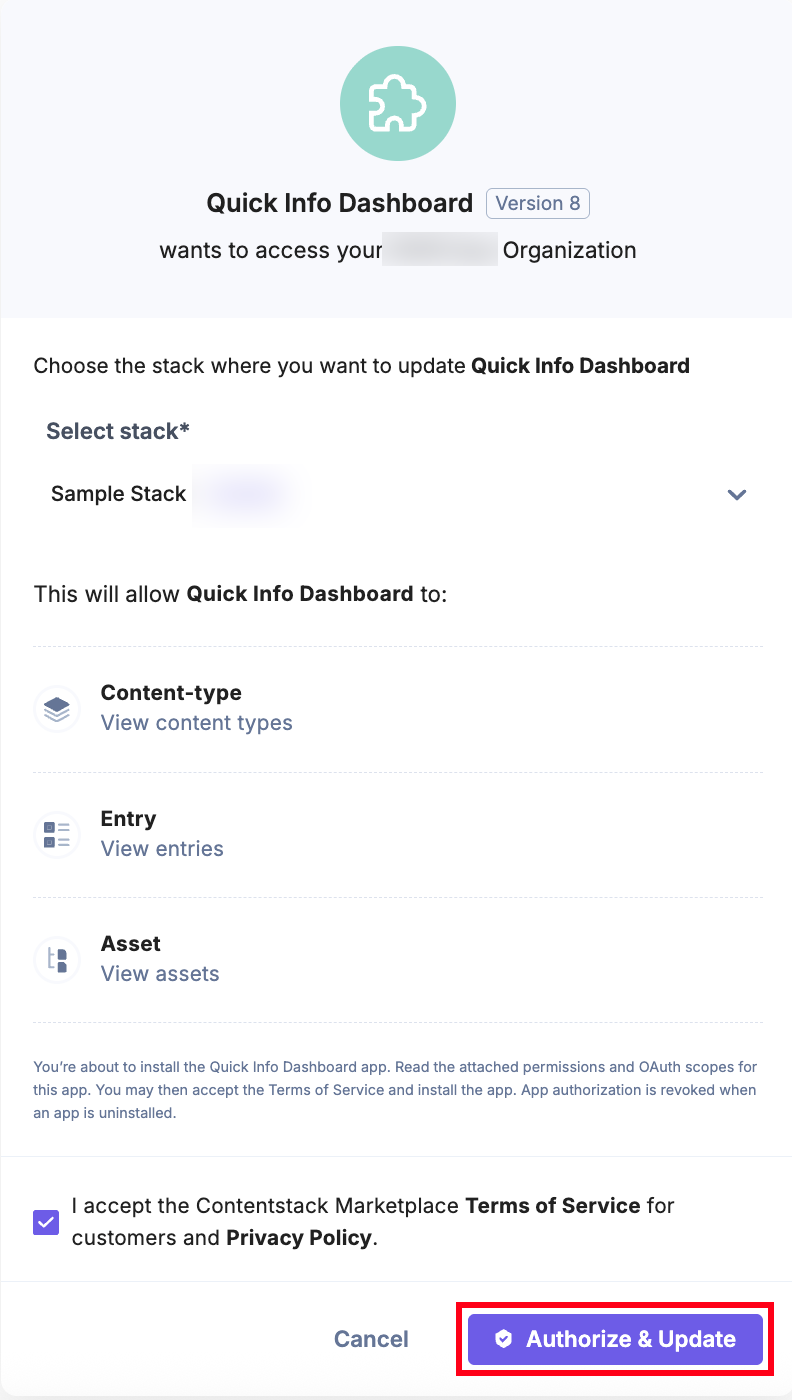Open the View content types link
The height and width of the screenshot is (1400, 792).
196,722
